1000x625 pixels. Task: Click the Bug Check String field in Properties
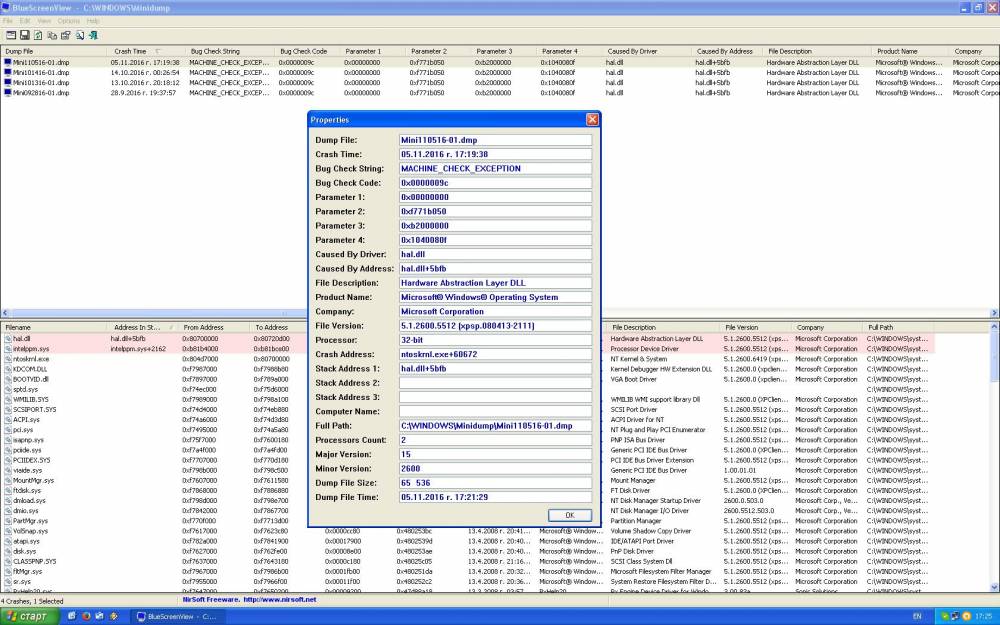[495, 169]
